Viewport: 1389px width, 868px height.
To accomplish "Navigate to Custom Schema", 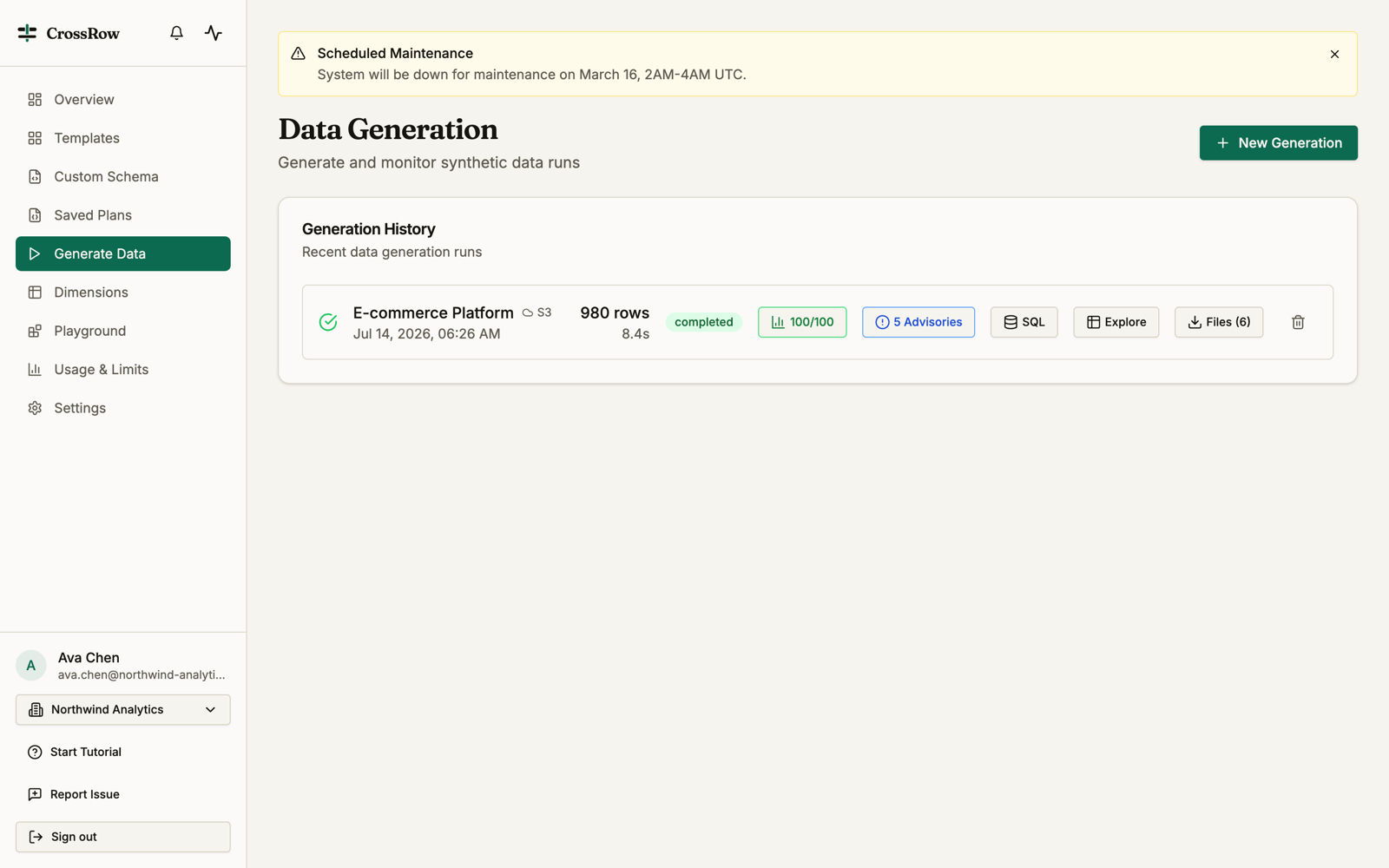I will tap(123, 177).
